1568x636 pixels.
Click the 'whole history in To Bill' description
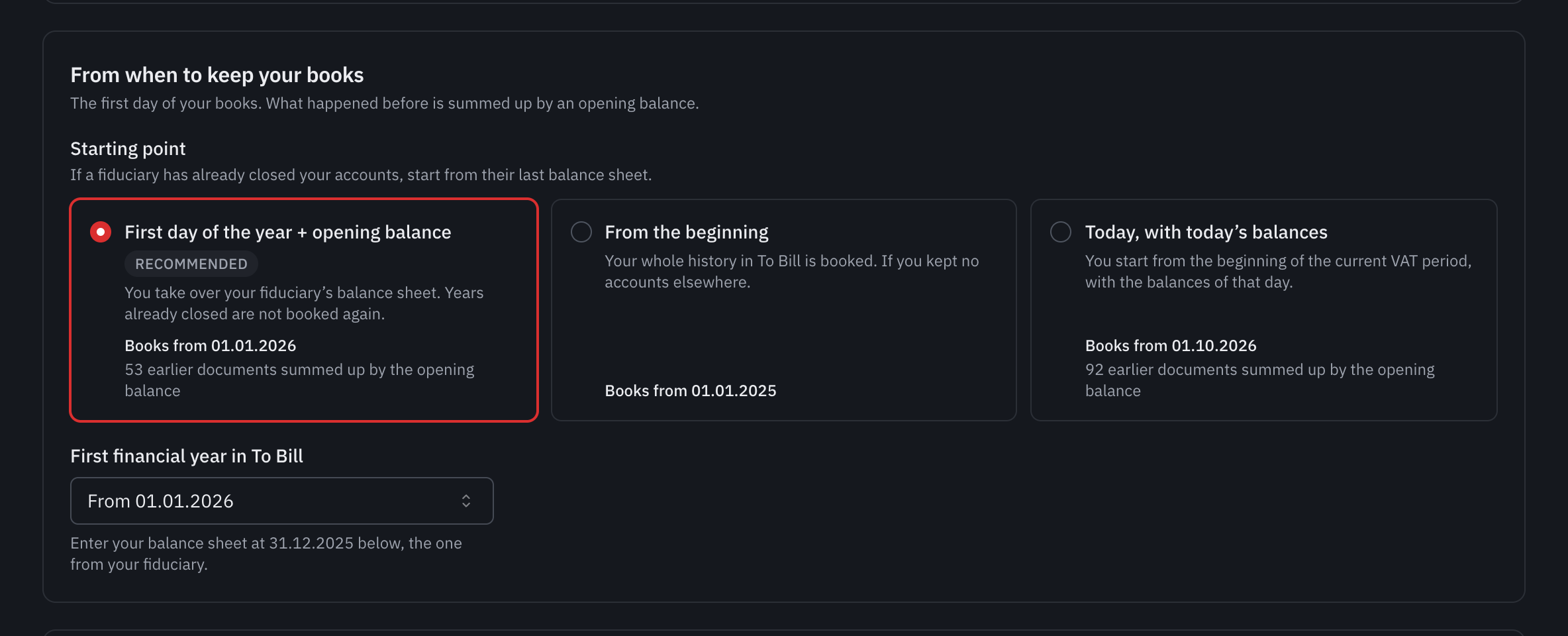[x=792, y=272]
